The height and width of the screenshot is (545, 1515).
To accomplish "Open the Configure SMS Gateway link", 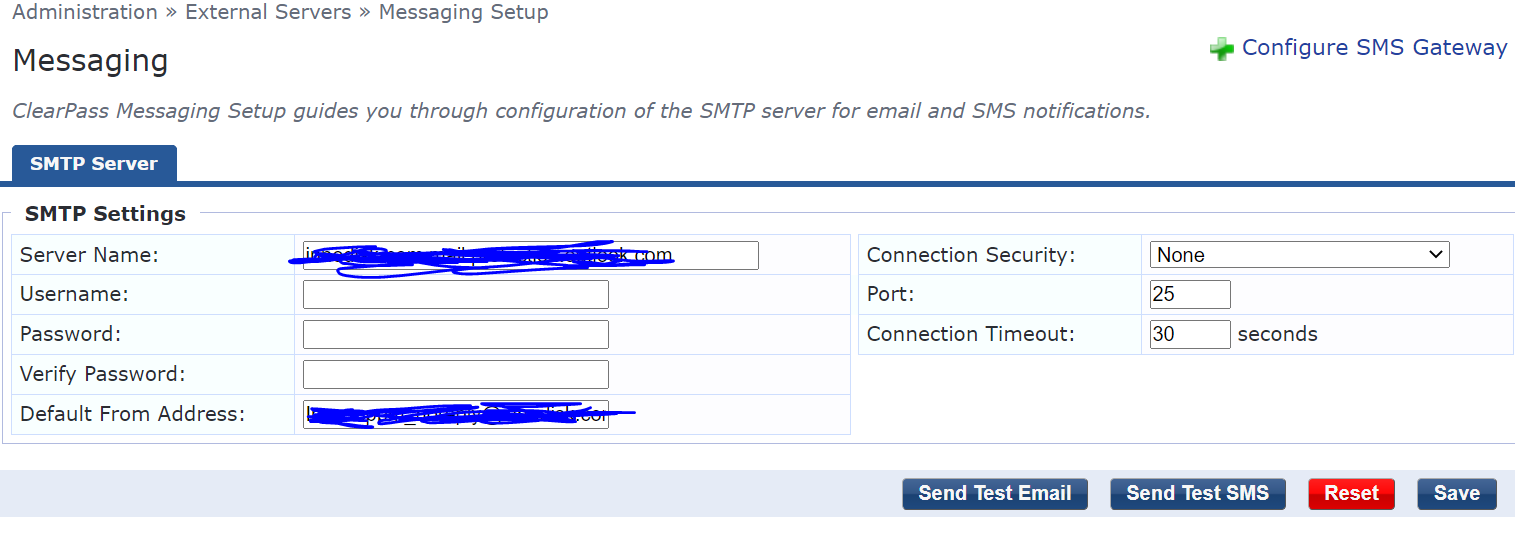I will [x=1374, y=48].
